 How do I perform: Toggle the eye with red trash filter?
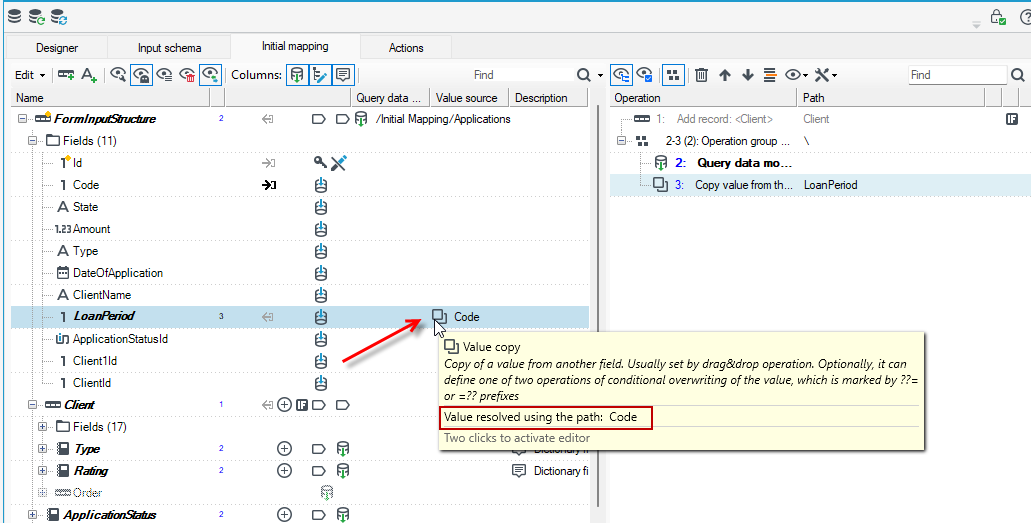pos(187,75)
